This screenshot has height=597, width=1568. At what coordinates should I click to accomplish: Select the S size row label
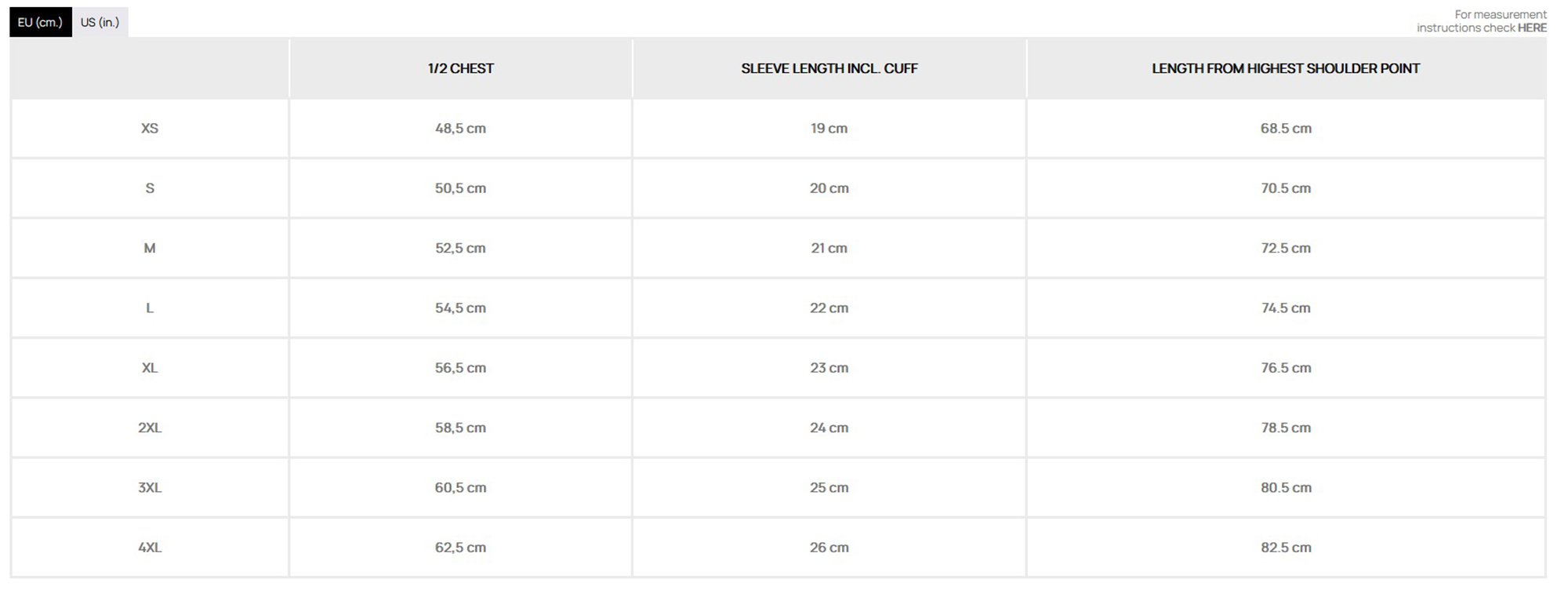click(150, 188)
